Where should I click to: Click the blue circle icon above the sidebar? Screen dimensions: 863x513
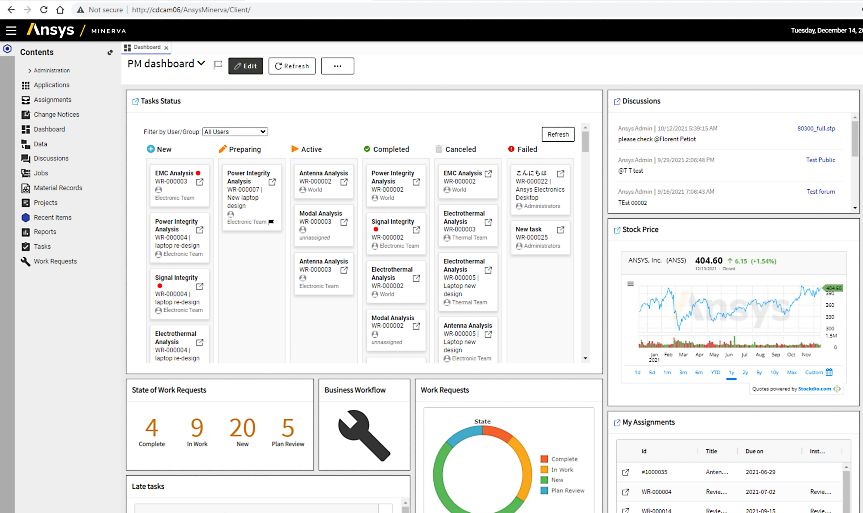tap(7, 48)
